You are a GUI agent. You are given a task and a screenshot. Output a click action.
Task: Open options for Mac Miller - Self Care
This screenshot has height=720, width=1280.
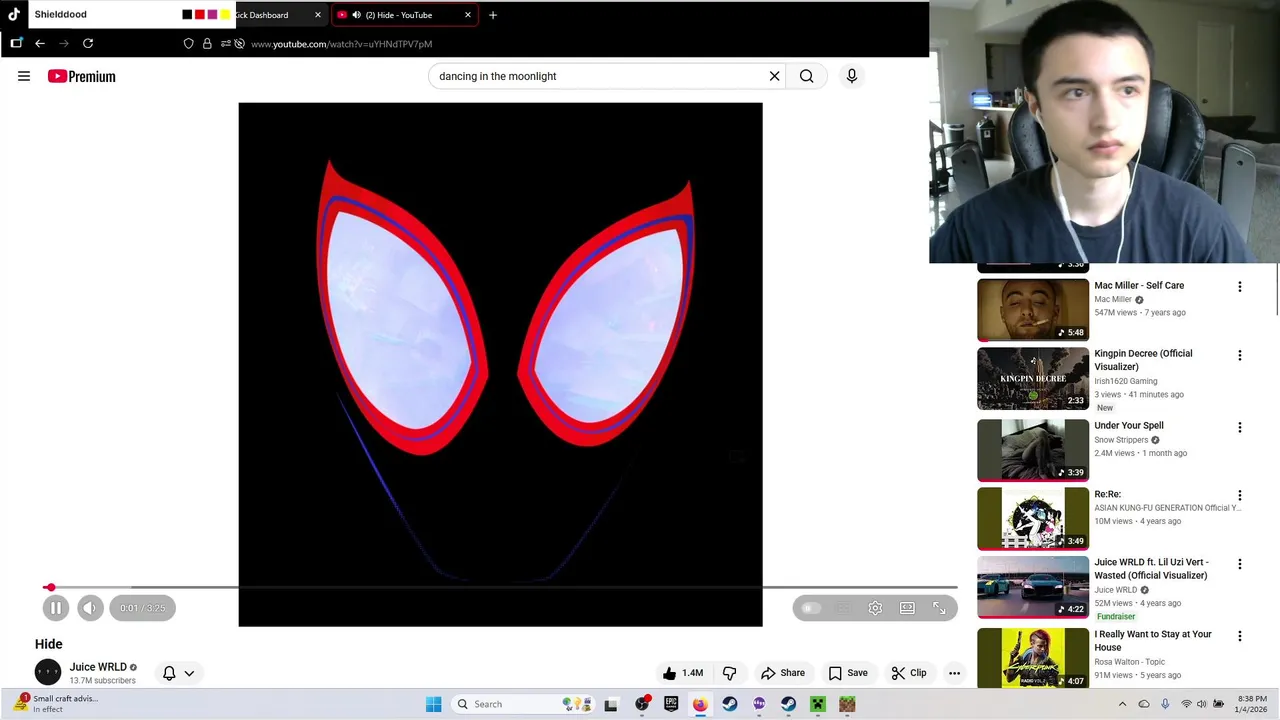[x=1240, y=287]
